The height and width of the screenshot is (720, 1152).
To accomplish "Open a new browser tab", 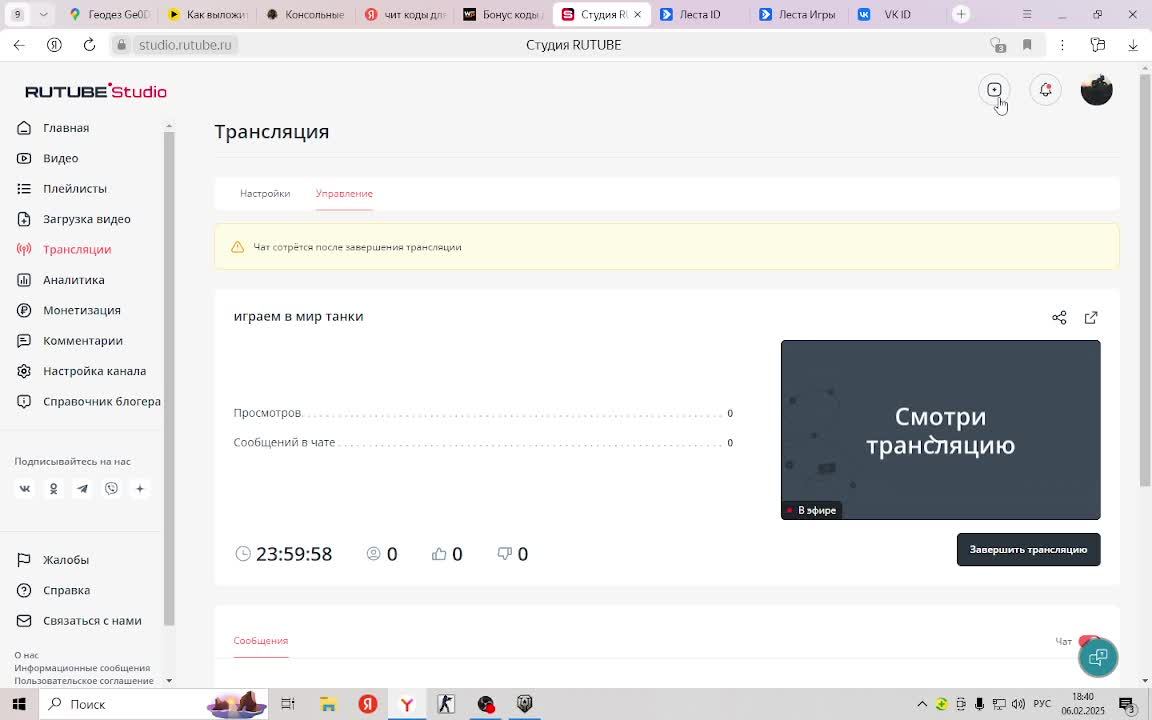I will [960, 14].
